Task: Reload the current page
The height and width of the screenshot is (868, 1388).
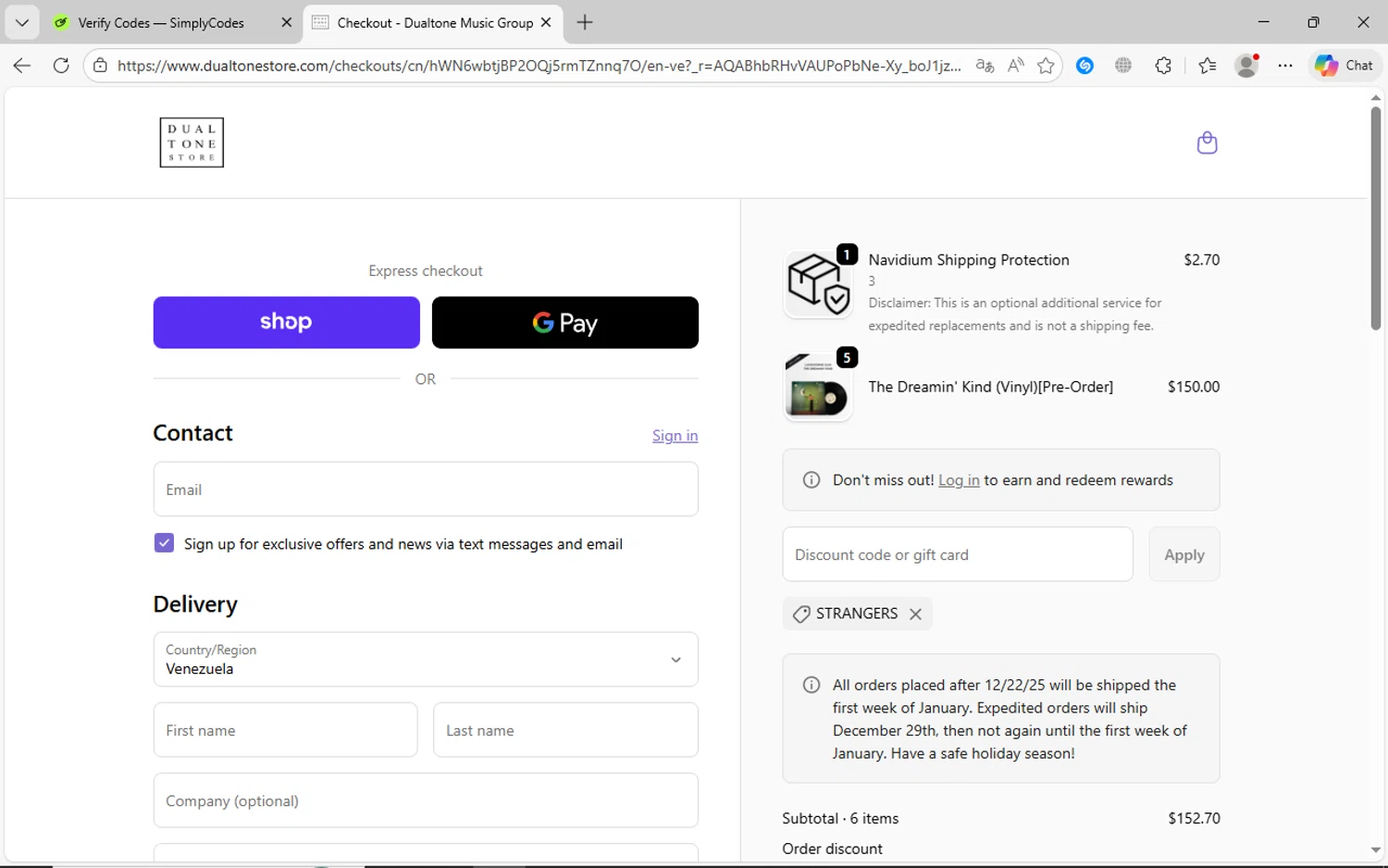Action: [61, 66]
